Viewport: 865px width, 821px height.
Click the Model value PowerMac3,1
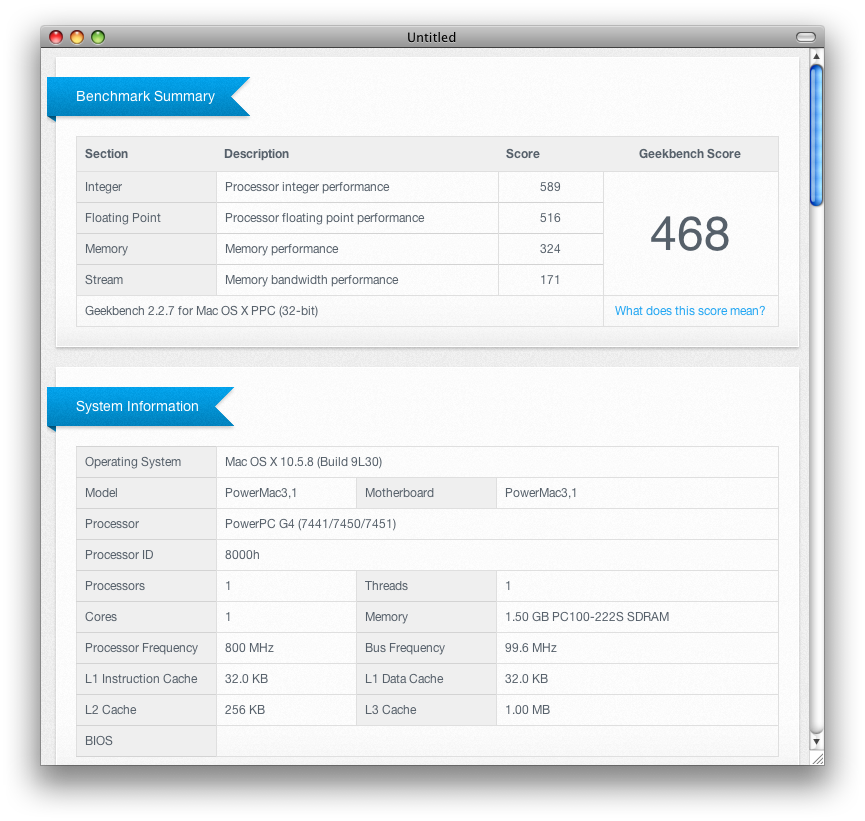pos(261,493)
